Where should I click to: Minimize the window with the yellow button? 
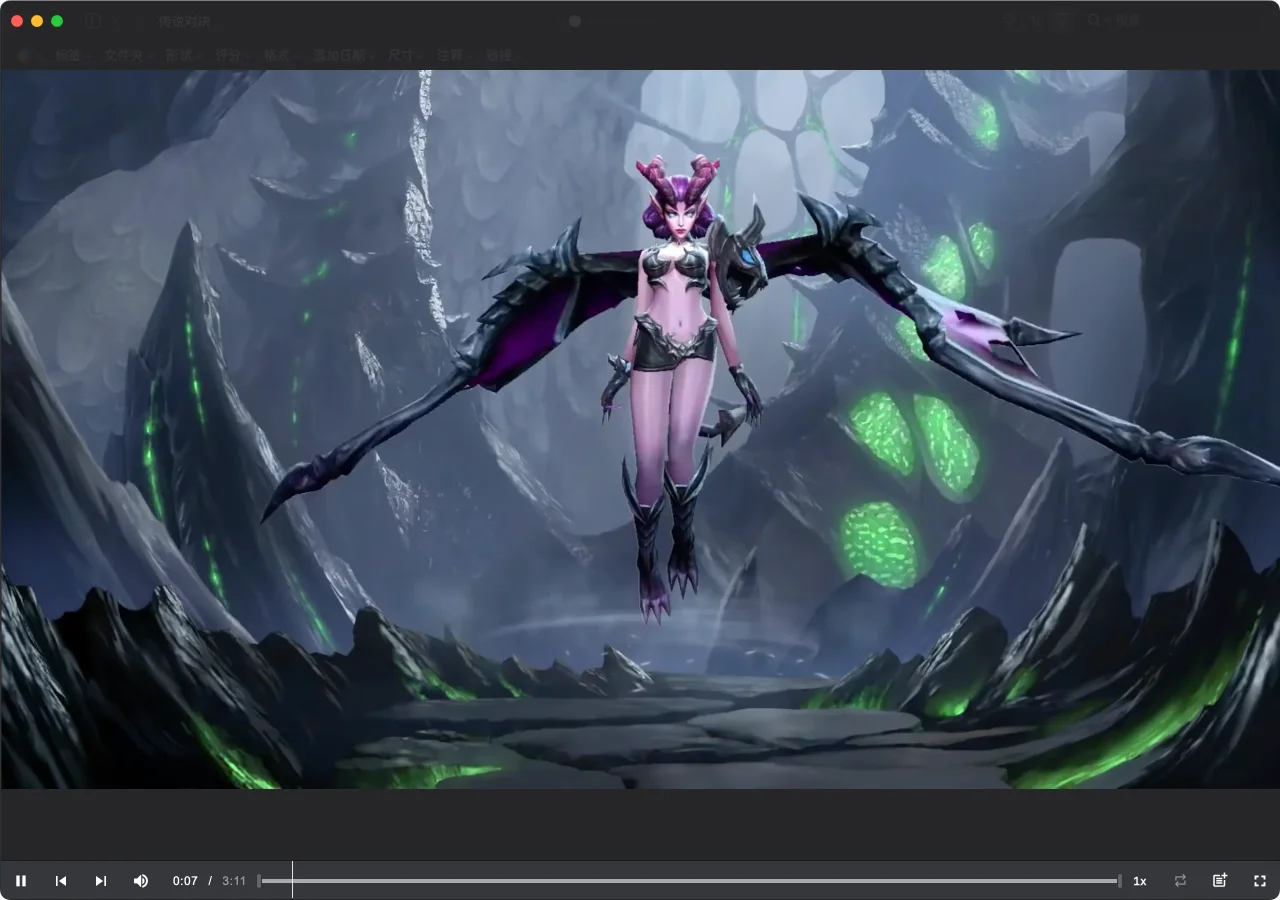(37, 21)
